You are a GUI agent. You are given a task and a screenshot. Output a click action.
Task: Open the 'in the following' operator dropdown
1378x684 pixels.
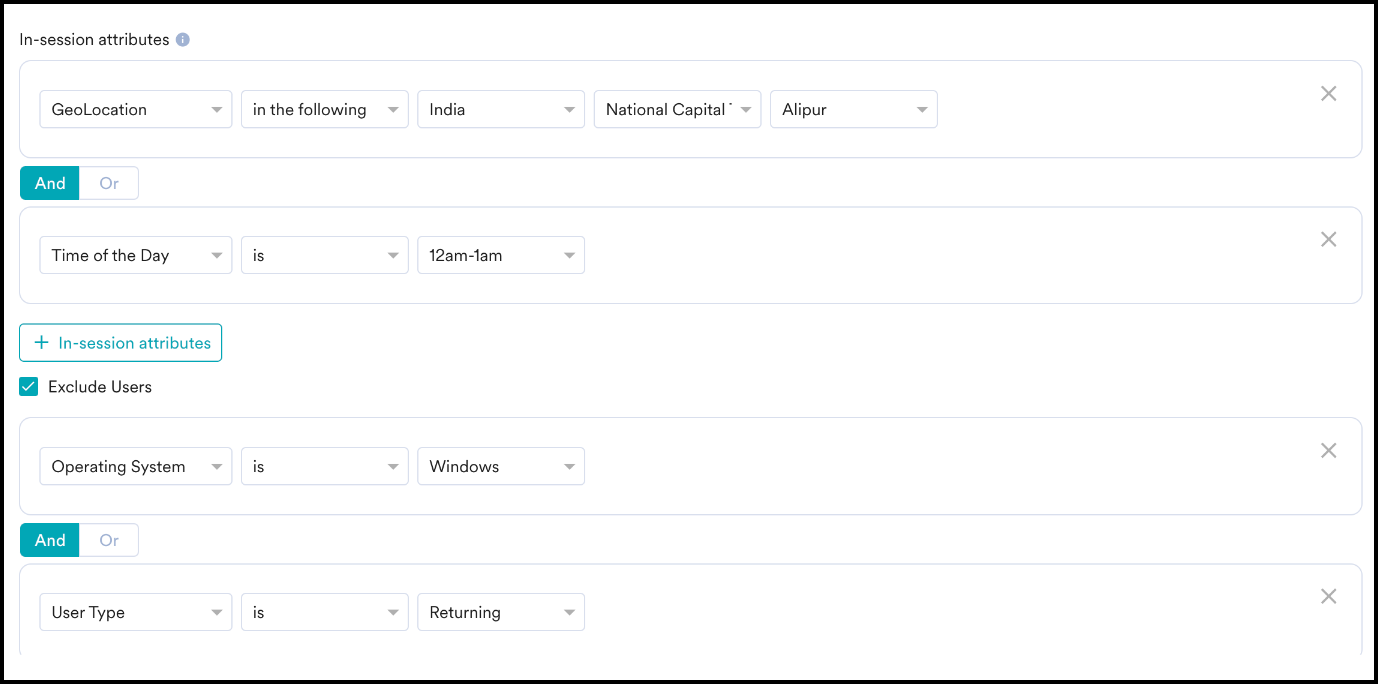[x=324, y=110]
